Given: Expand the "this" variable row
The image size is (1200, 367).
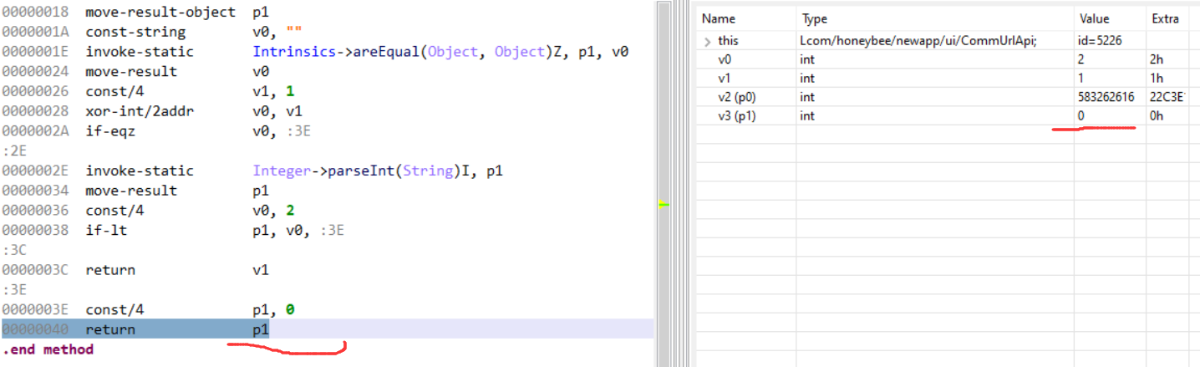Looking at the screenshot, I should click(708, 41).
